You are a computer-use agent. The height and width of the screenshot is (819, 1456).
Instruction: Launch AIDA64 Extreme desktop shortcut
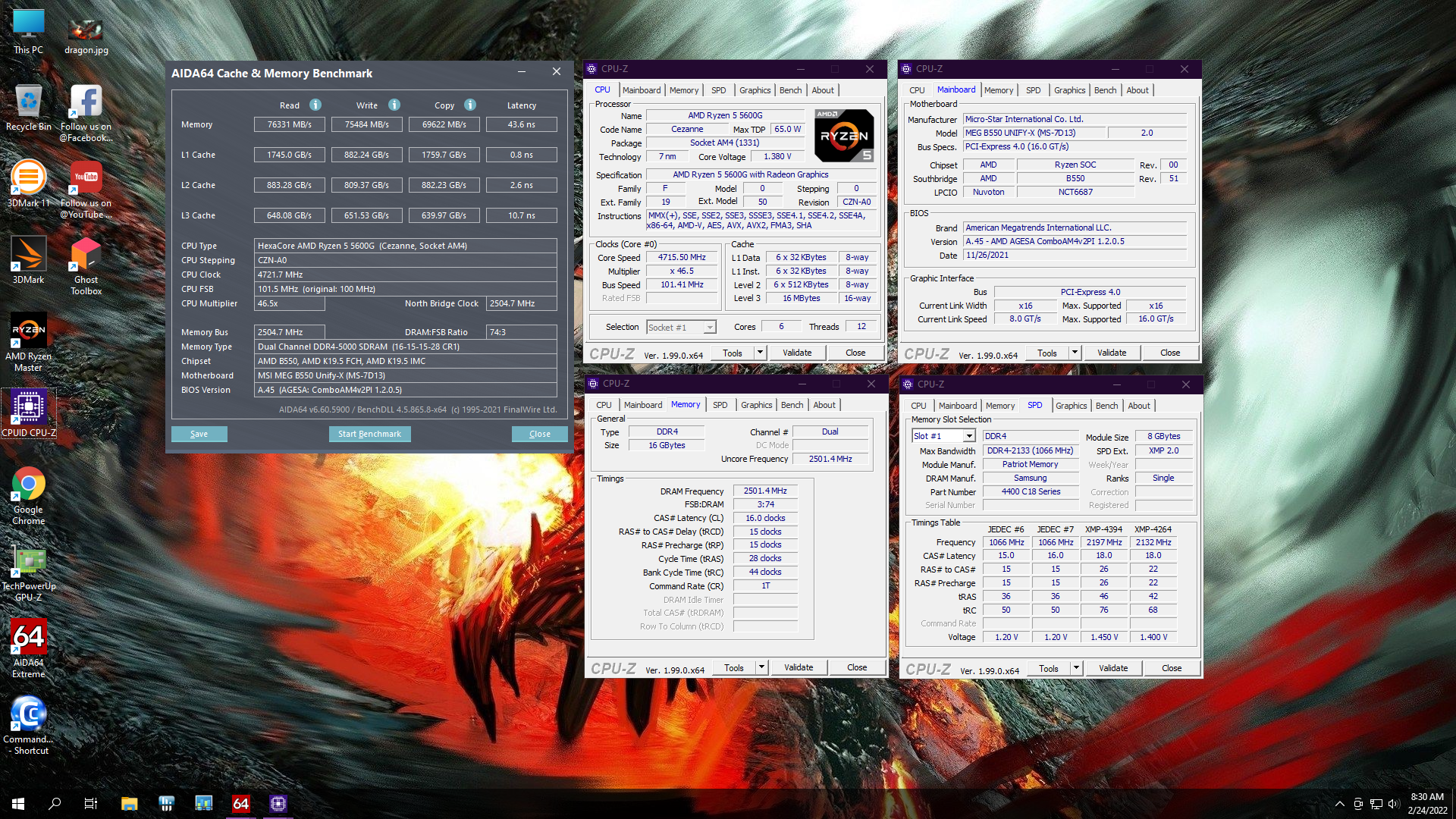(x=28, y=649)
